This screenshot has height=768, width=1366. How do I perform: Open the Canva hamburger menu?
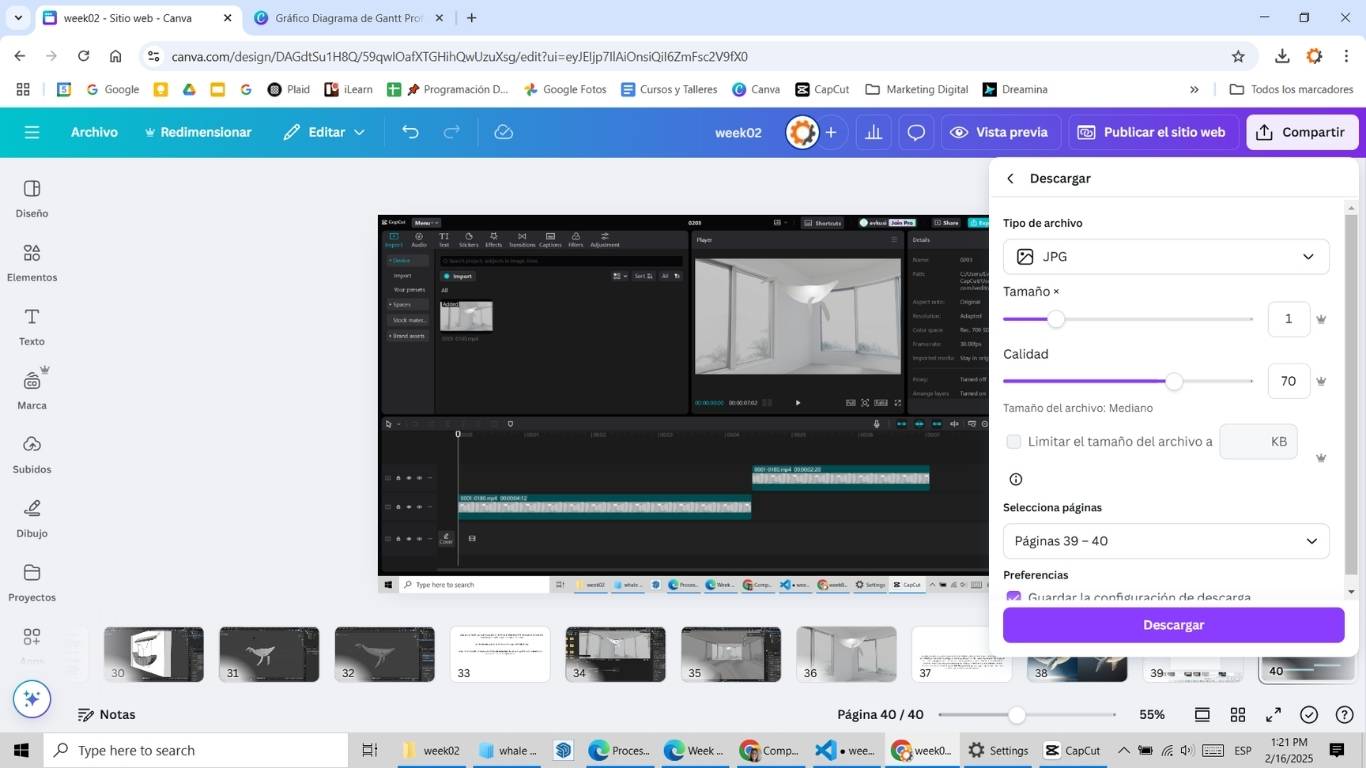(32, 132)
